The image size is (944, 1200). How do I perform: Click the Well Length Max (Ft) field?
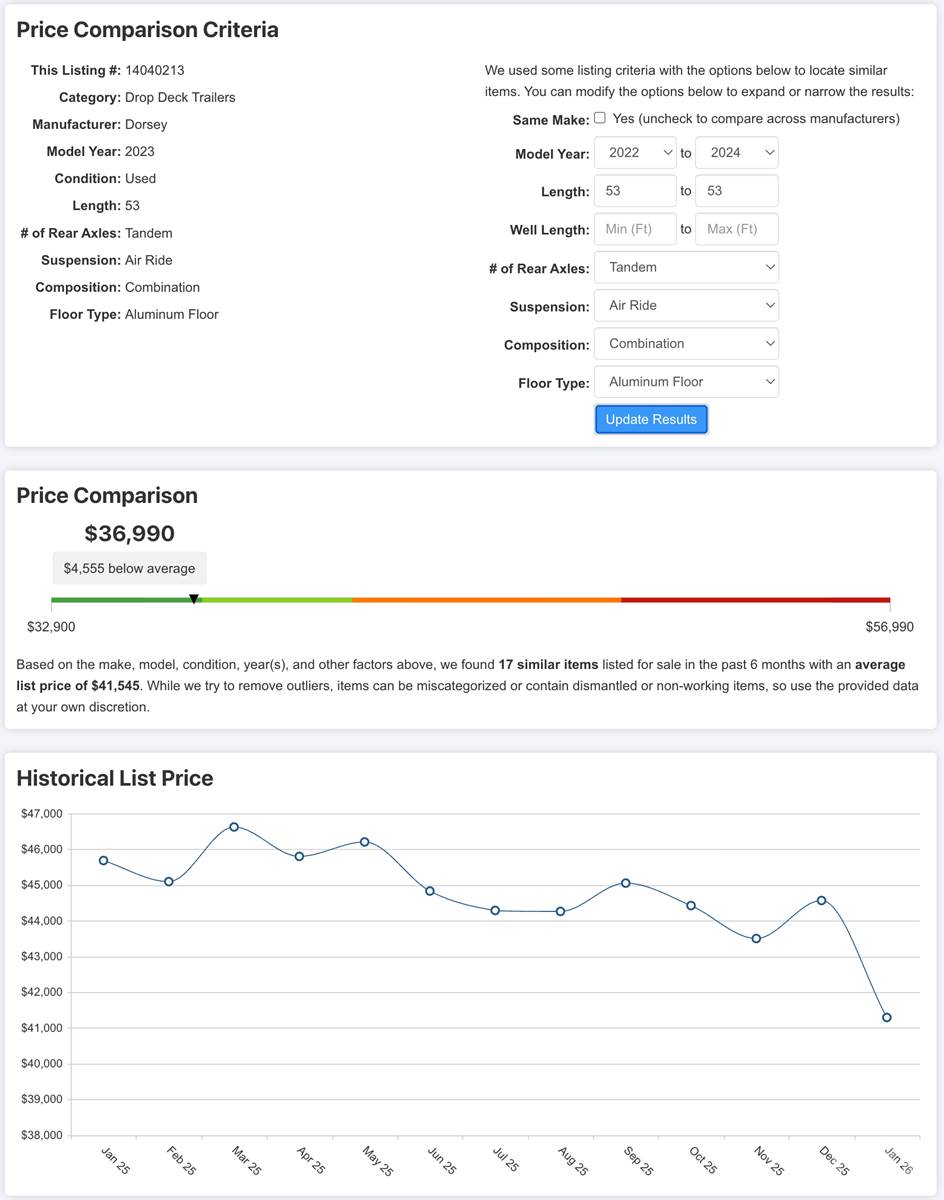pyautogui.click(x=736, y=229)
